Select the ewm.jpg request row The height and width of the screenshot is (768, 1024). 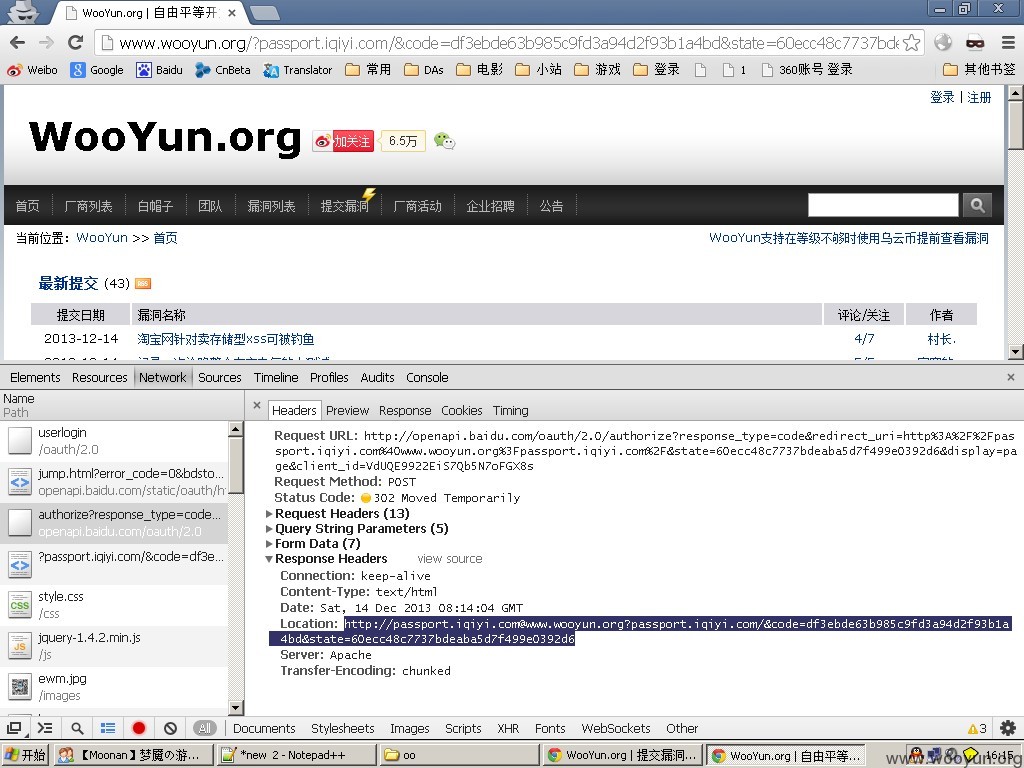tap(114, 687)
